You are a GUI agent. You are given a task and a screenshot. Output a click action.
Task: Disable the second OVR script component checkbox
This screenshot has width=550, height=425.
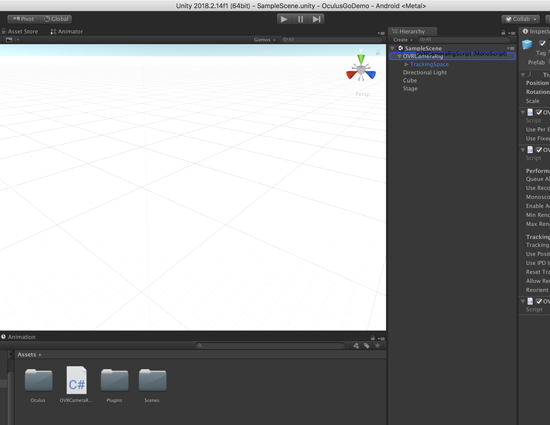539,150
